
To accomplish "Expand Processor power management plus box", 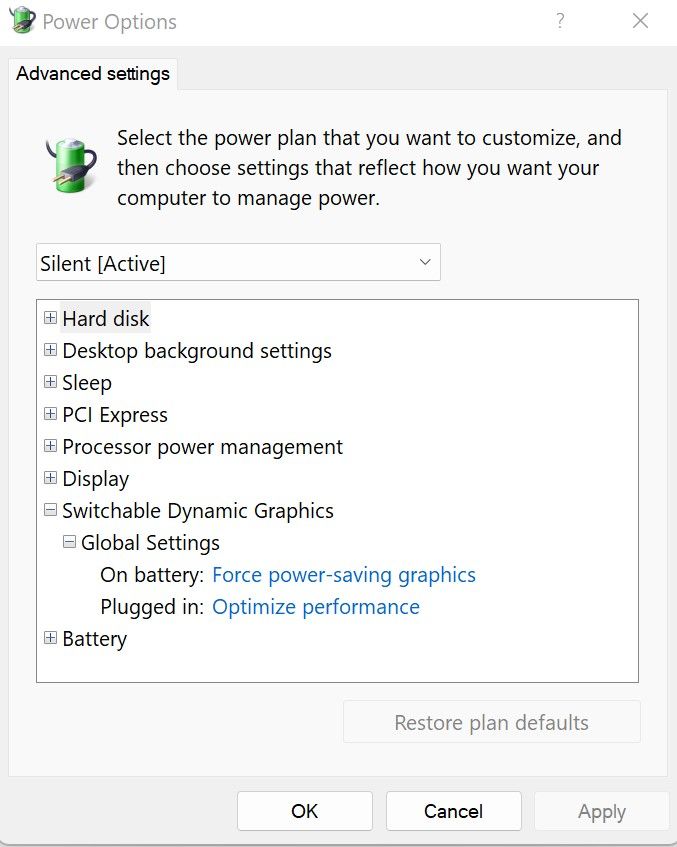I will (50, 446).
